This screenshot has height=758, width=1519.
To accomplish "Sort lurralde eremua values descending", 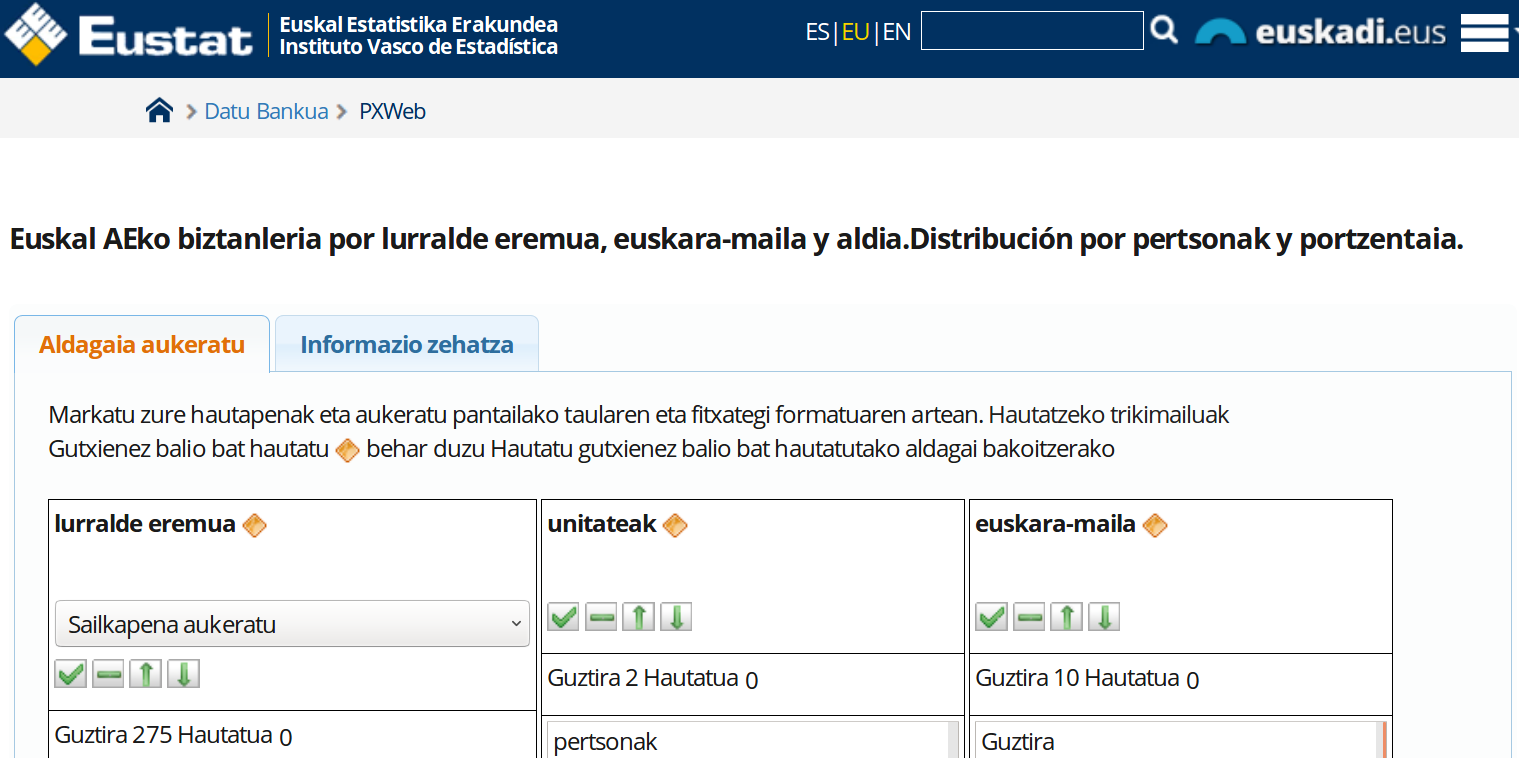I will pyautogui.click(x=184, y=675).
